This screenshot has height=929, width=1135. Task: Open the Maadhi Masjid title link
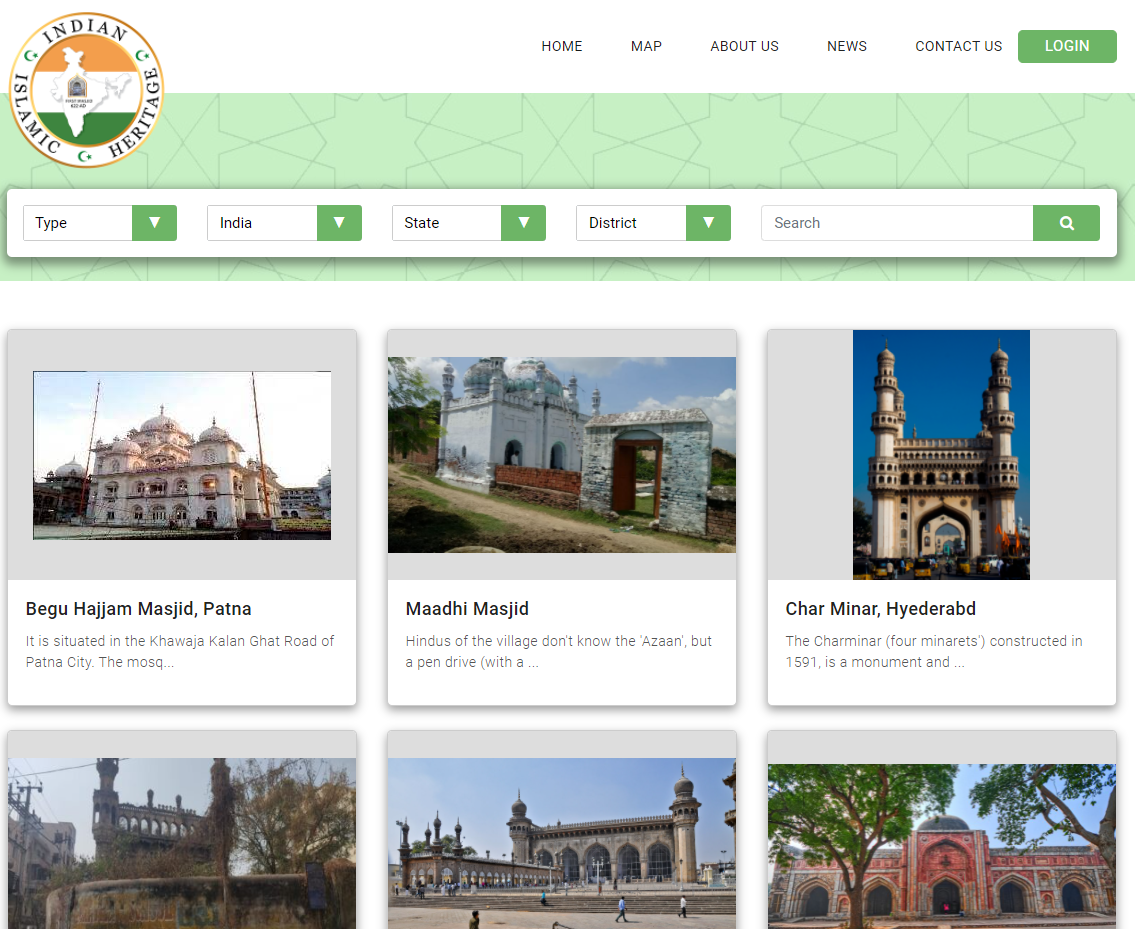click(x=467, y=609)
